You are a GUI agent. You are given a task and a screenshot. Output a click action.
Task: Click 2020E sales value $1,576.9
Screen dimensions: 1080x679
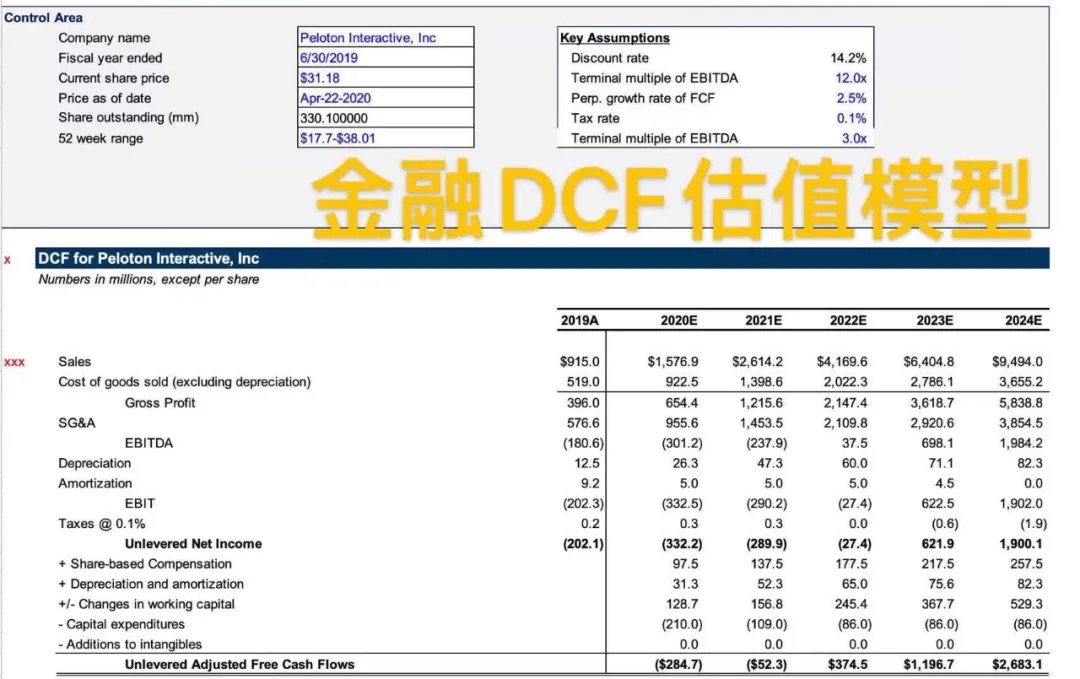pyautogui.click(x=672, y=362)
